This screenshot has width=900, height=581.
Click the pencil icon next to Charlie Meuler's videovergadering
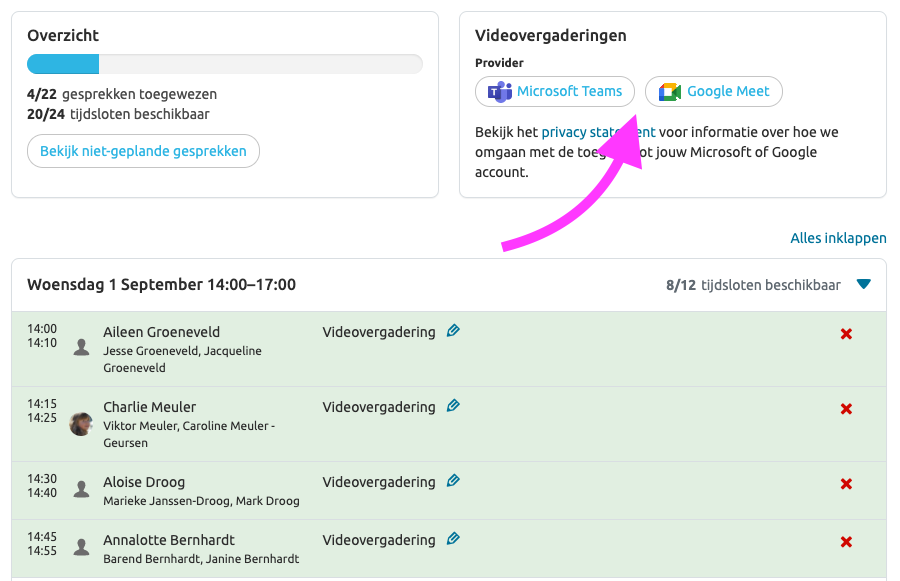click(453, 406)
